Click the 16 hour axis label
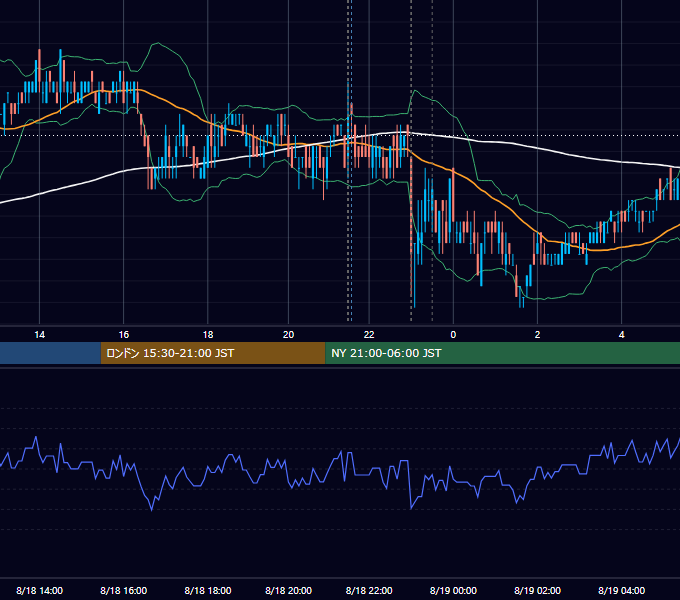Image resolution: width=680 pixels, height=600 pixels. click(x=124, y=335)
